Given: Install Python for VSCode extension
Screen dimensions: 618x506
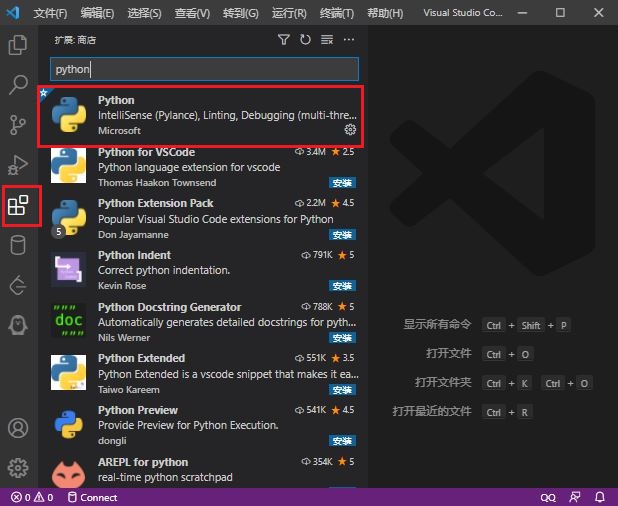Looking at the screenshot, I should pyautogui.click(x=342, y=183).
